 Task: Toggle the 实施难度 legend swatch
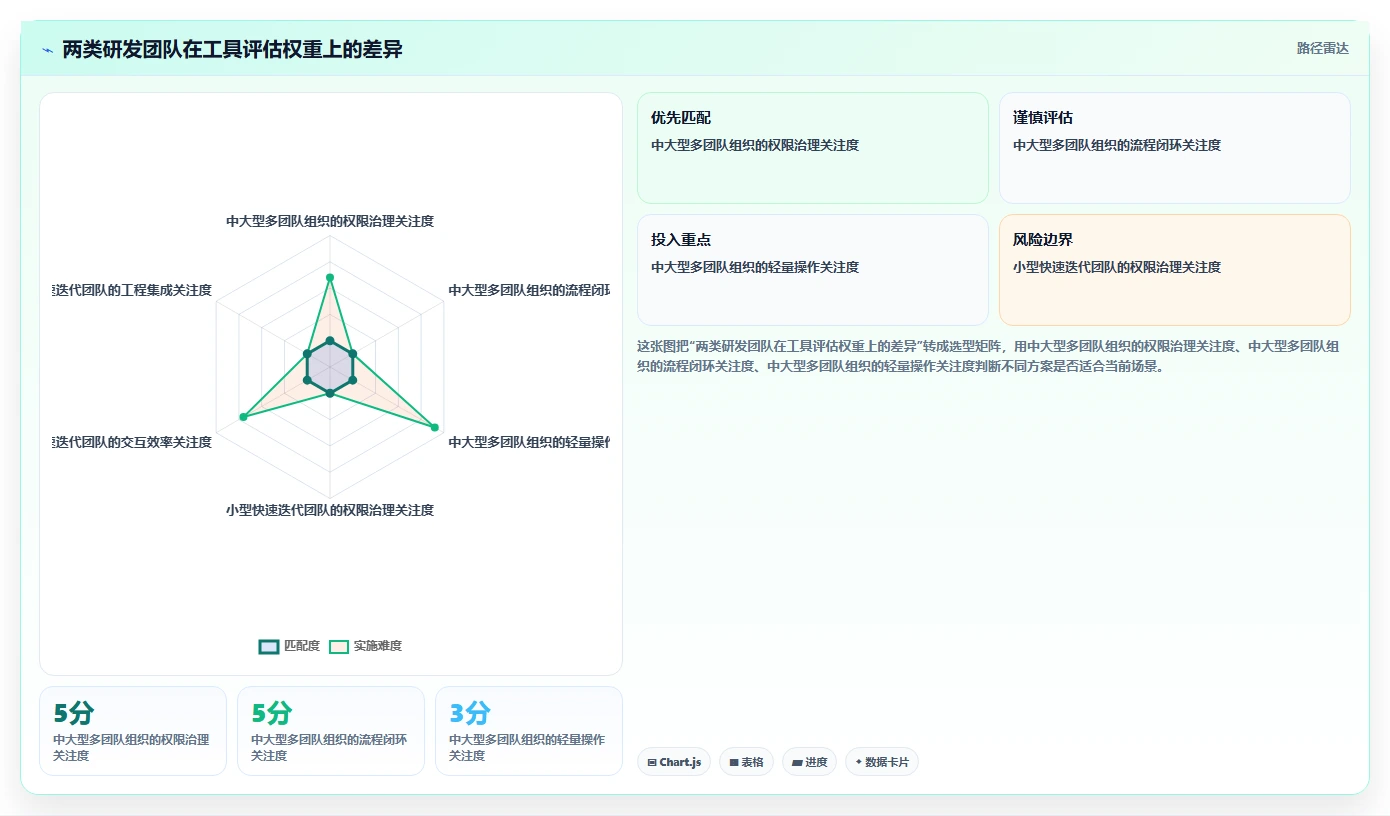[x=339, y=646]
